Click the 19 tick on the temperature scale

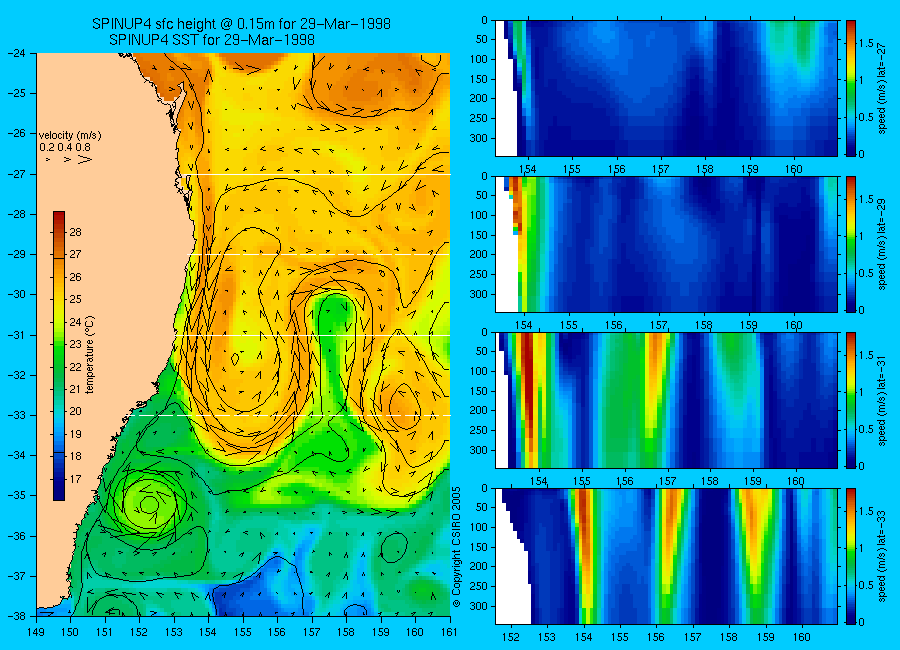[75, 434]
